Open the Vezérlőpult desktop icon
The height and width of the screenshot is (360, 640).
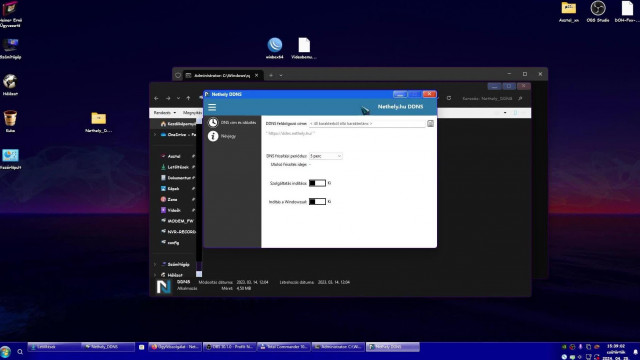pyautogui.click(x=10, y=158)
